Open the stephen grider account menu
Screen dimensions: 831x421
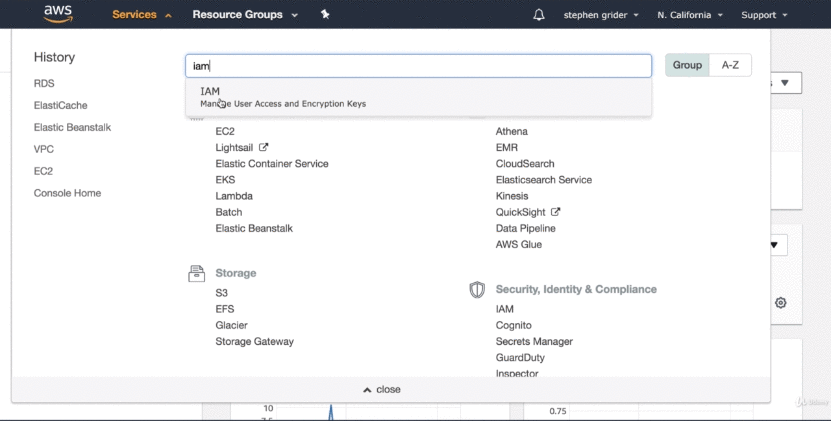pos(600,15)
